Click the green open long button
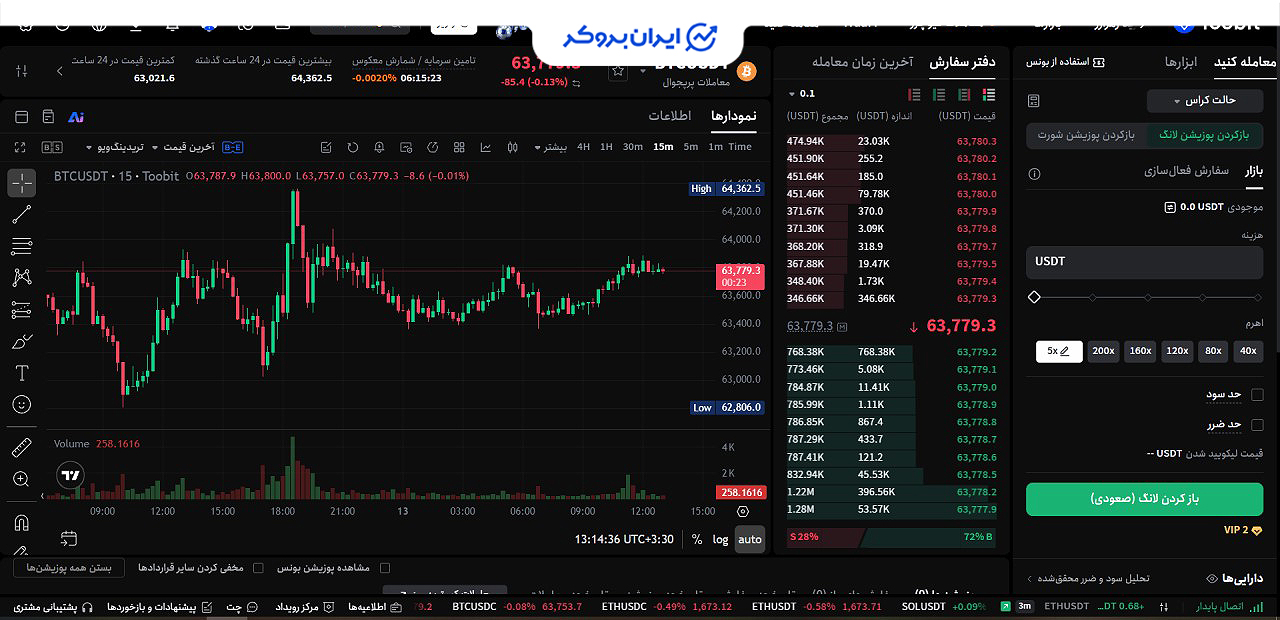 tap(1144, 498)
